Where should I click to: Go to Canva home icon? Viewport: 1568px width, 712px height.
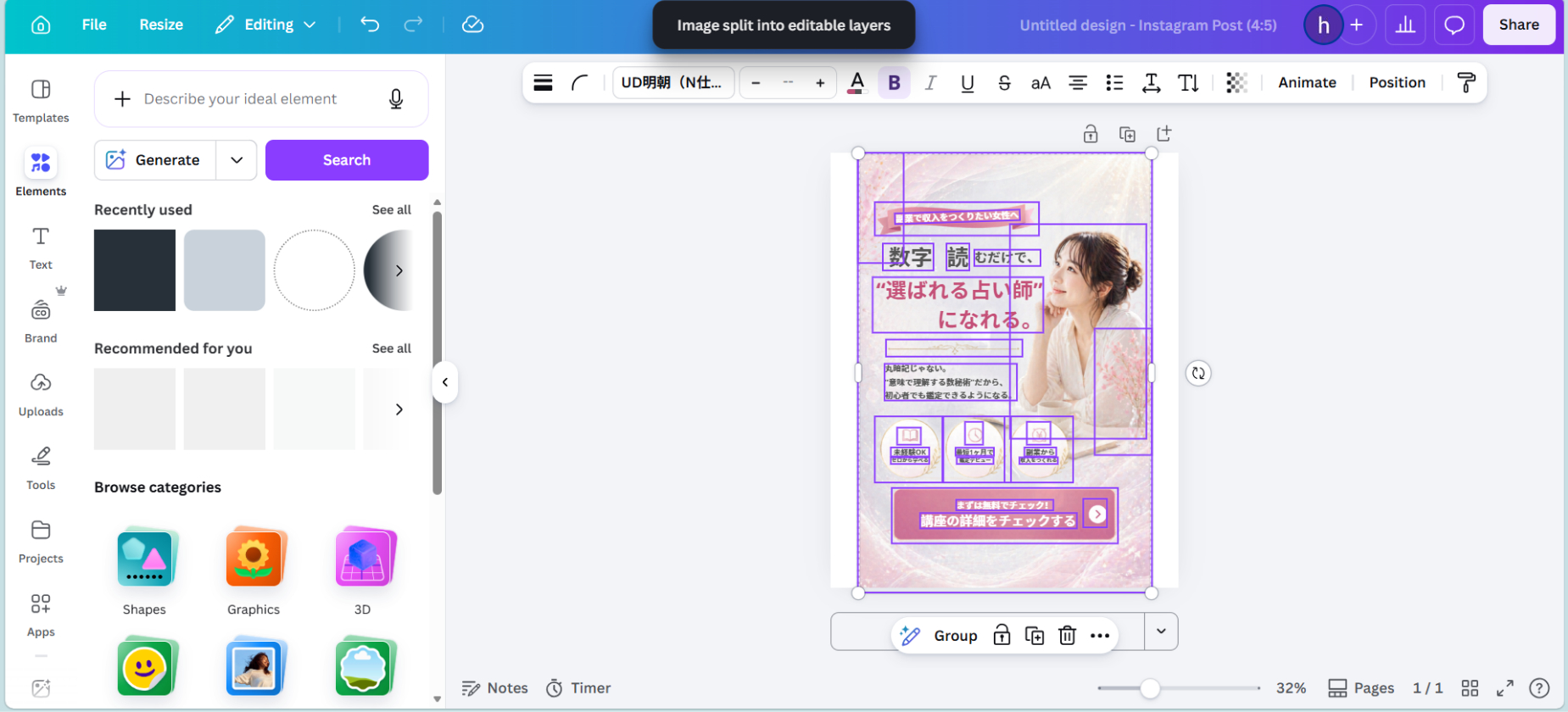coord(41,25)
